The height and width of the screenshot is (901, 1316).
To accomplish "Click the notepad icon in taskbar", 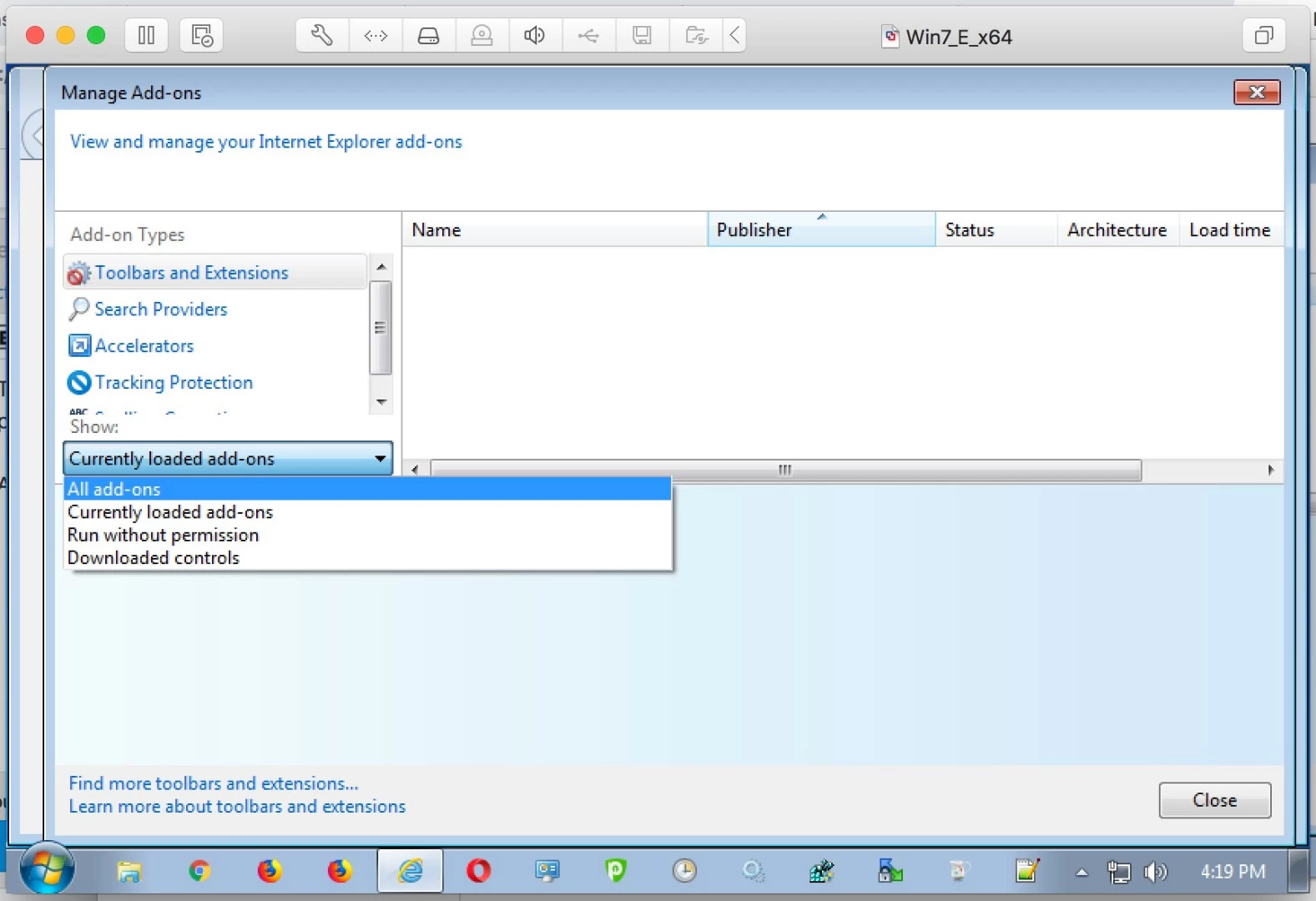I will [x=1027, y=872].
